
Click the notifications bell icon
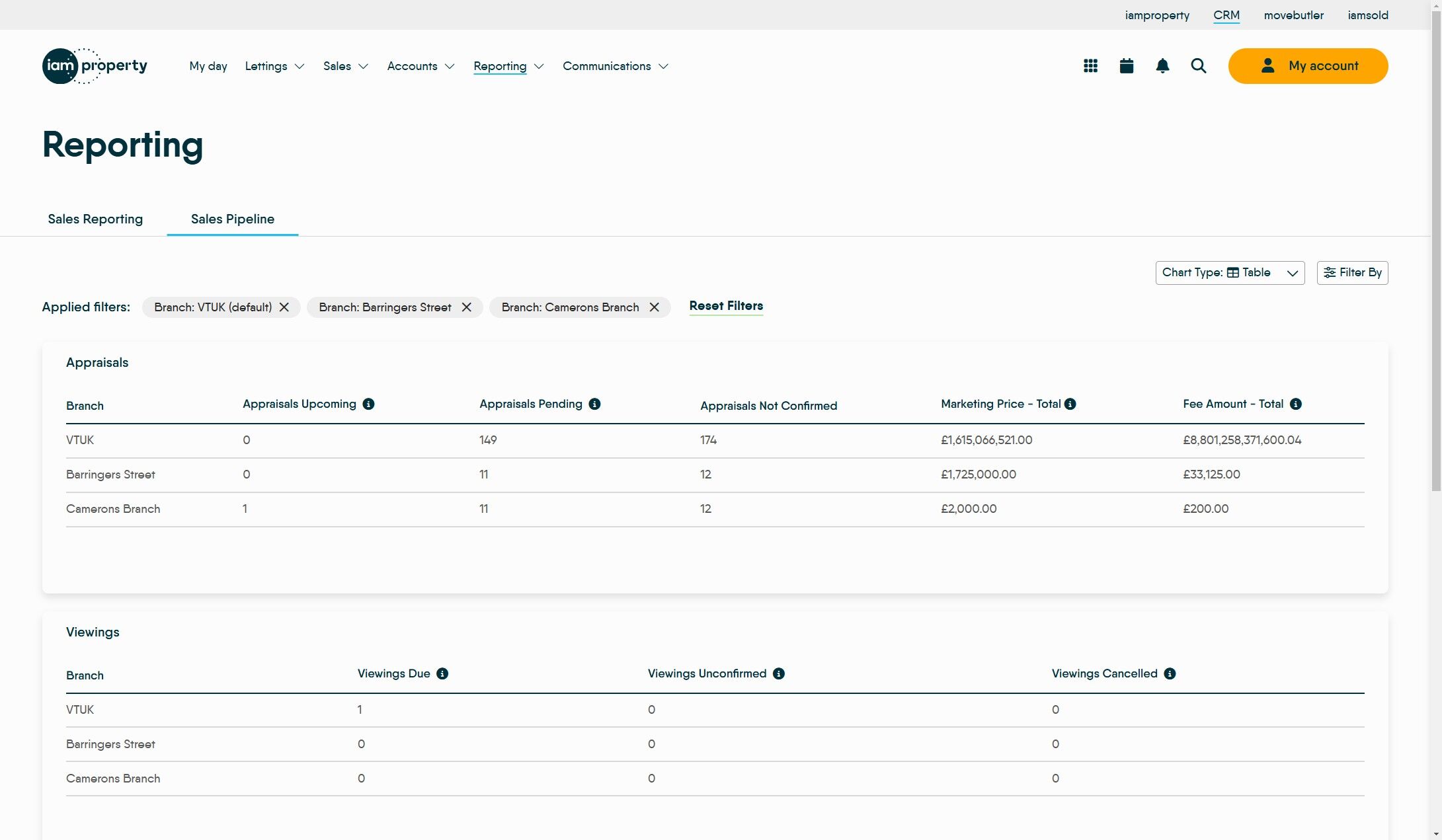point(1162,66)
